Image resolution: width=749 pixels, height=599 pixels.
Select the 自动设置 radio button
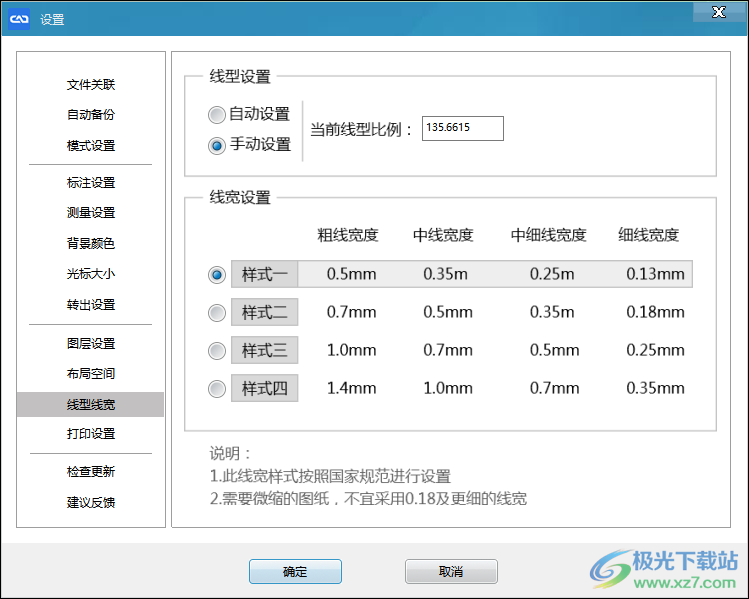click(217, 115)
